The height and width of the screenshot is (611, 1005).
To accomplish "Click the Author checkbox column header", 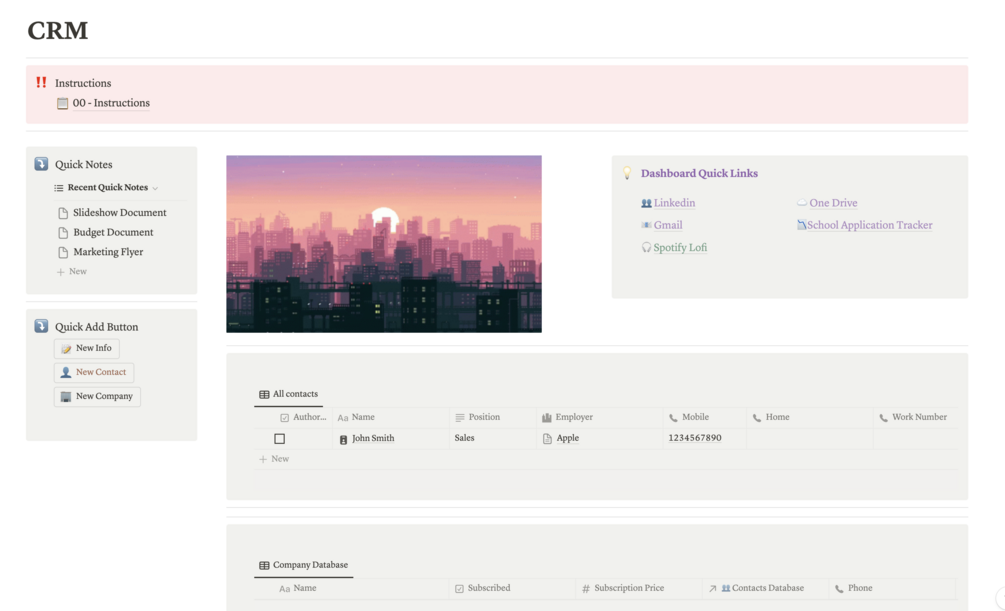I will (x=303, y=417).
